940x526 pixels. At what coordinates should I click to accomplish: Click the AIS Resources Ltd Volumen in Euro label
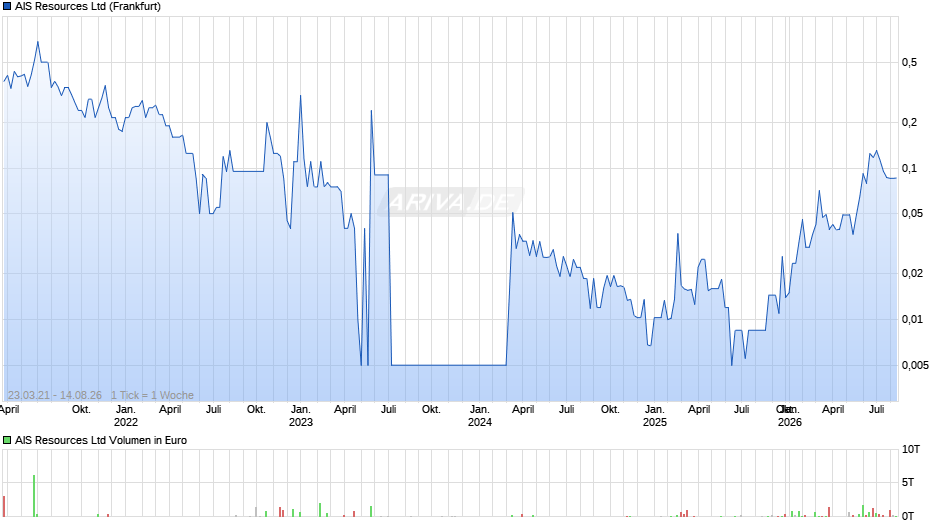[x=101, y=440]
